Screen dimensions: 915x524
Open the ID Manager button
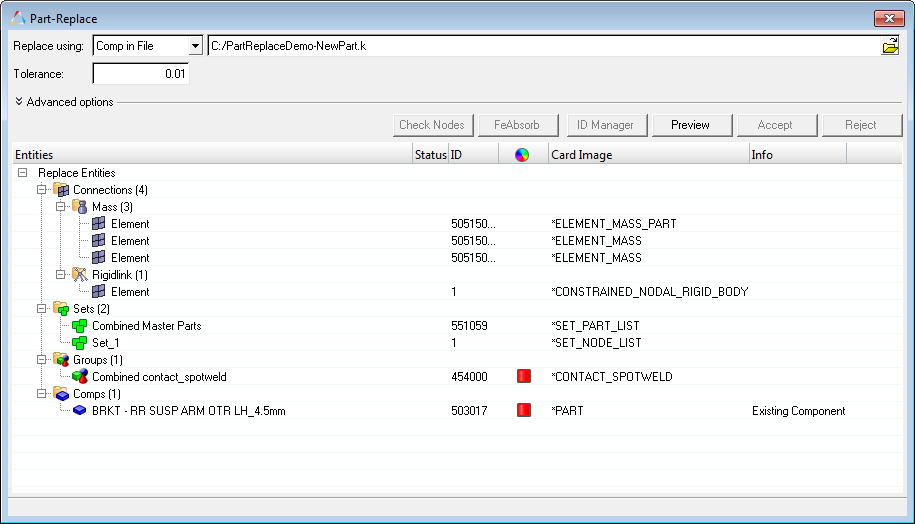[606, 125]
